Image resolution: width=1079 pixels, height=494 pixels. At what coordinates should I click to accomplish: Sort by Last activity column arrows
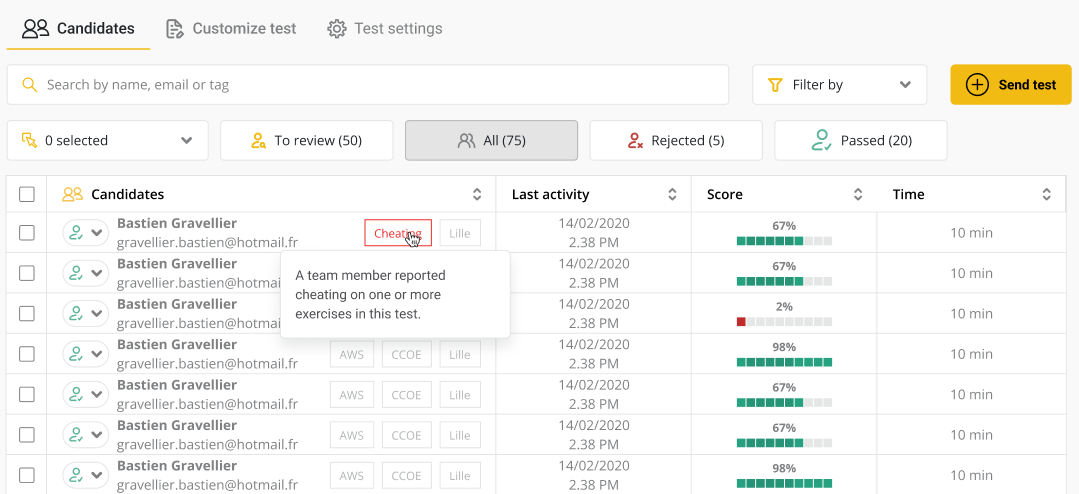point(673,195)
